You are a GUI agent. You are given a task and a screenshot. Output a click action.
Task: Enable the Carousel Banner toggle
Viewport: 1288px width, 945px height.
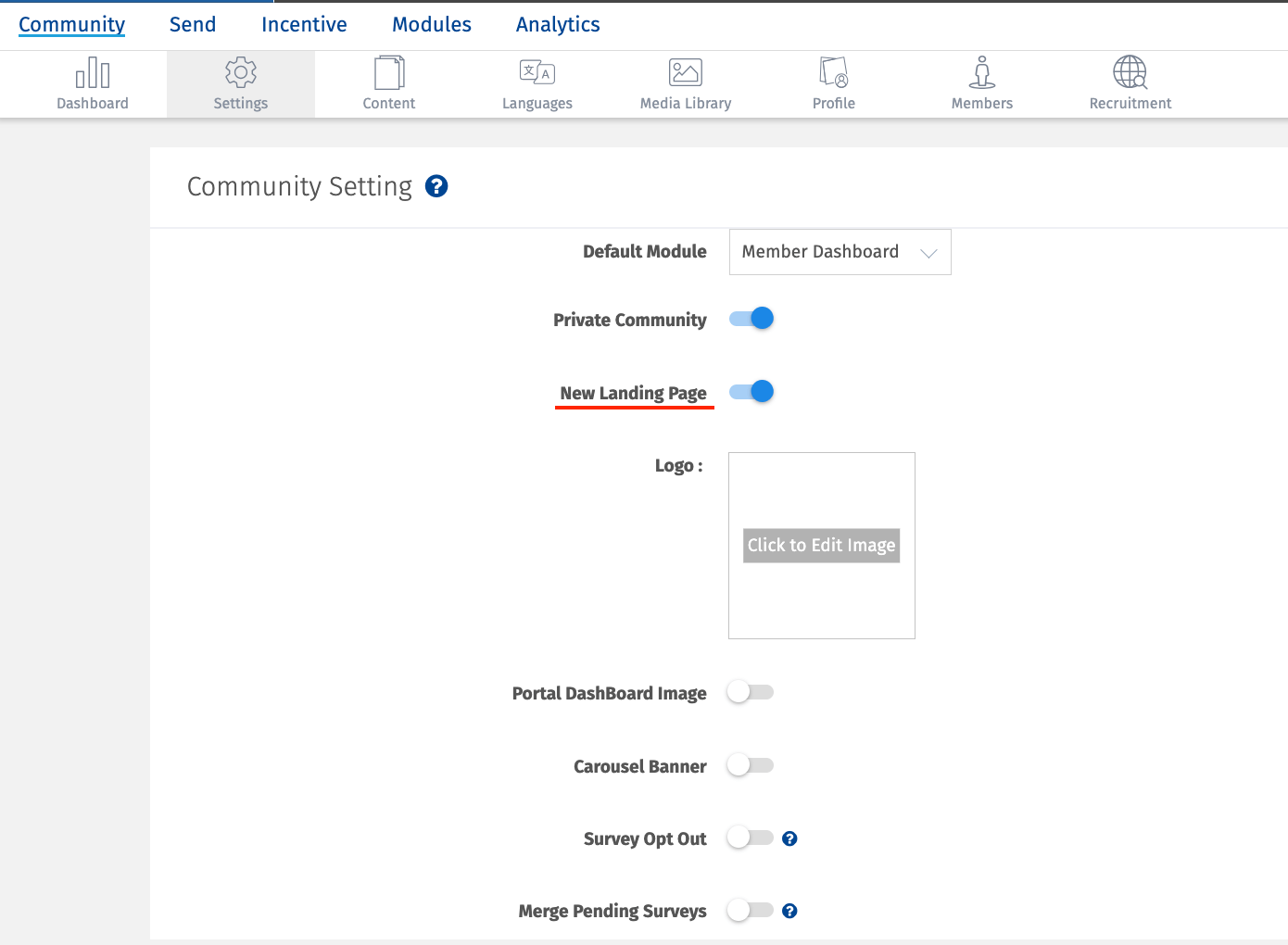[x=751, y=765]
